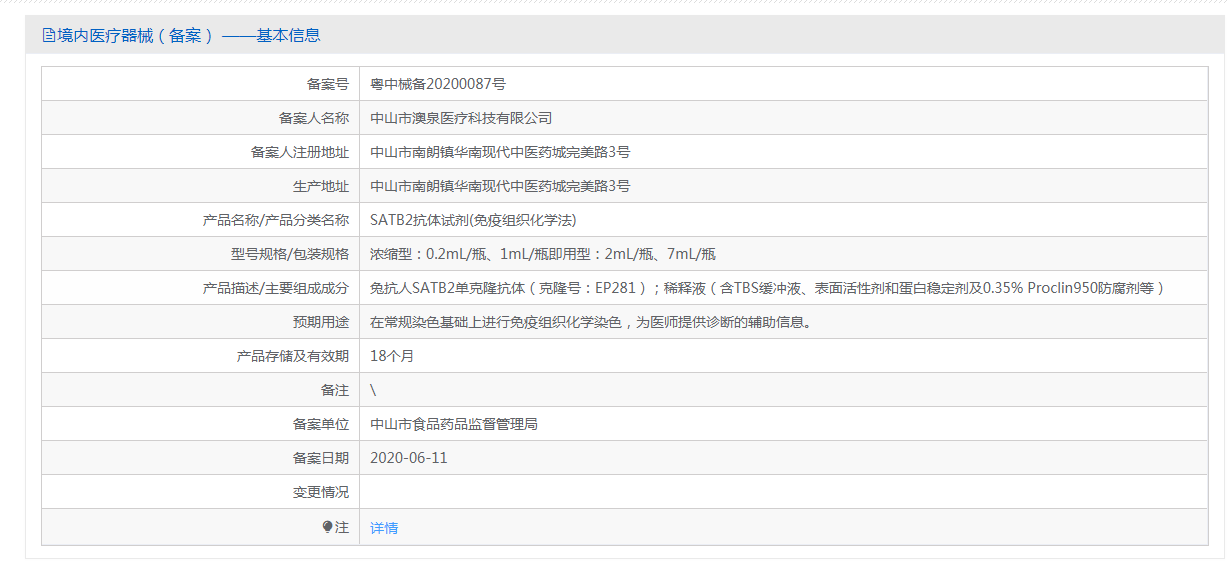Select the intended-use text 在常规染色基础上进行免疫组织化学染色

coord(496,322)
